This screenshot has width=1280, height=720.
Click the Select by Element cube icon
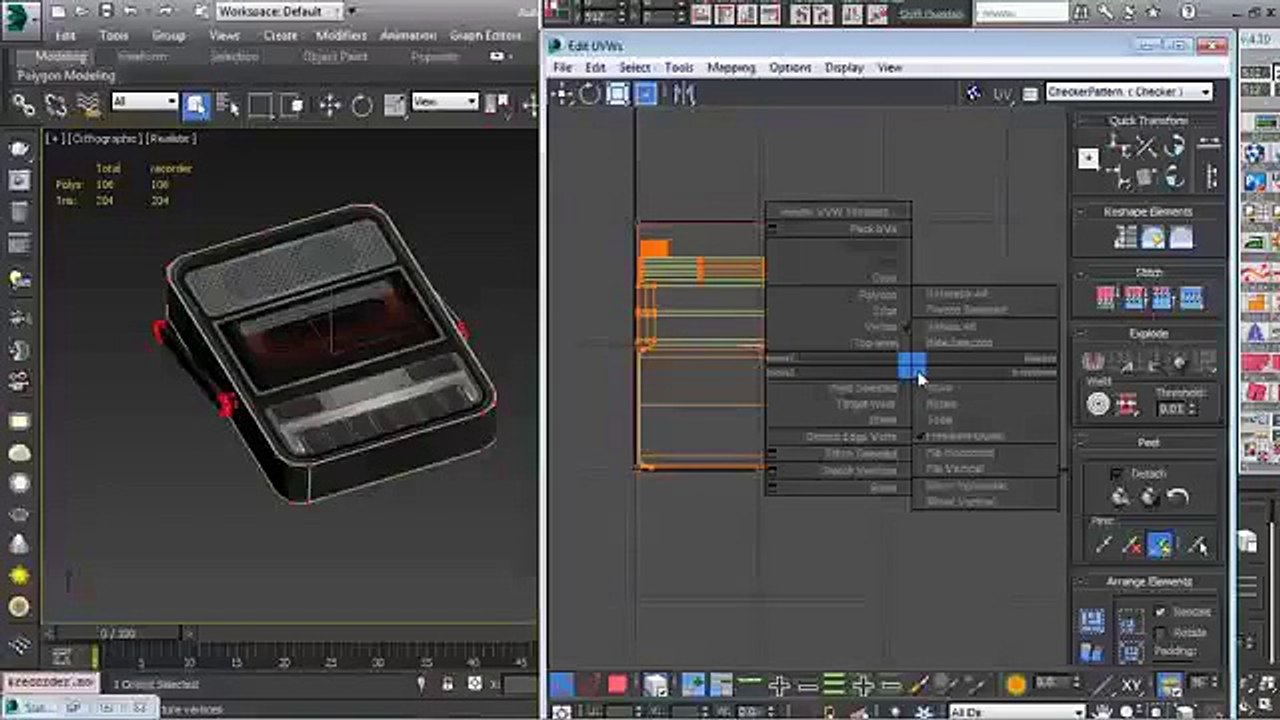(655, 685)
